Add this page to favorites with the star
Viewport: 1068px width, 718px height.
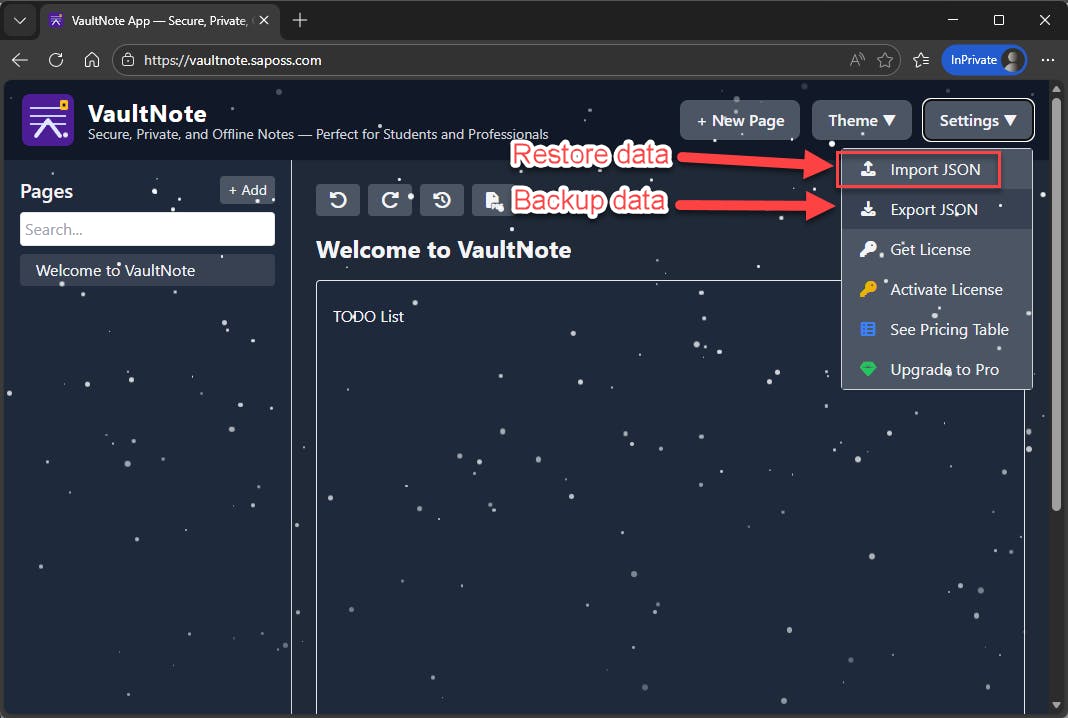pos(885,60)
